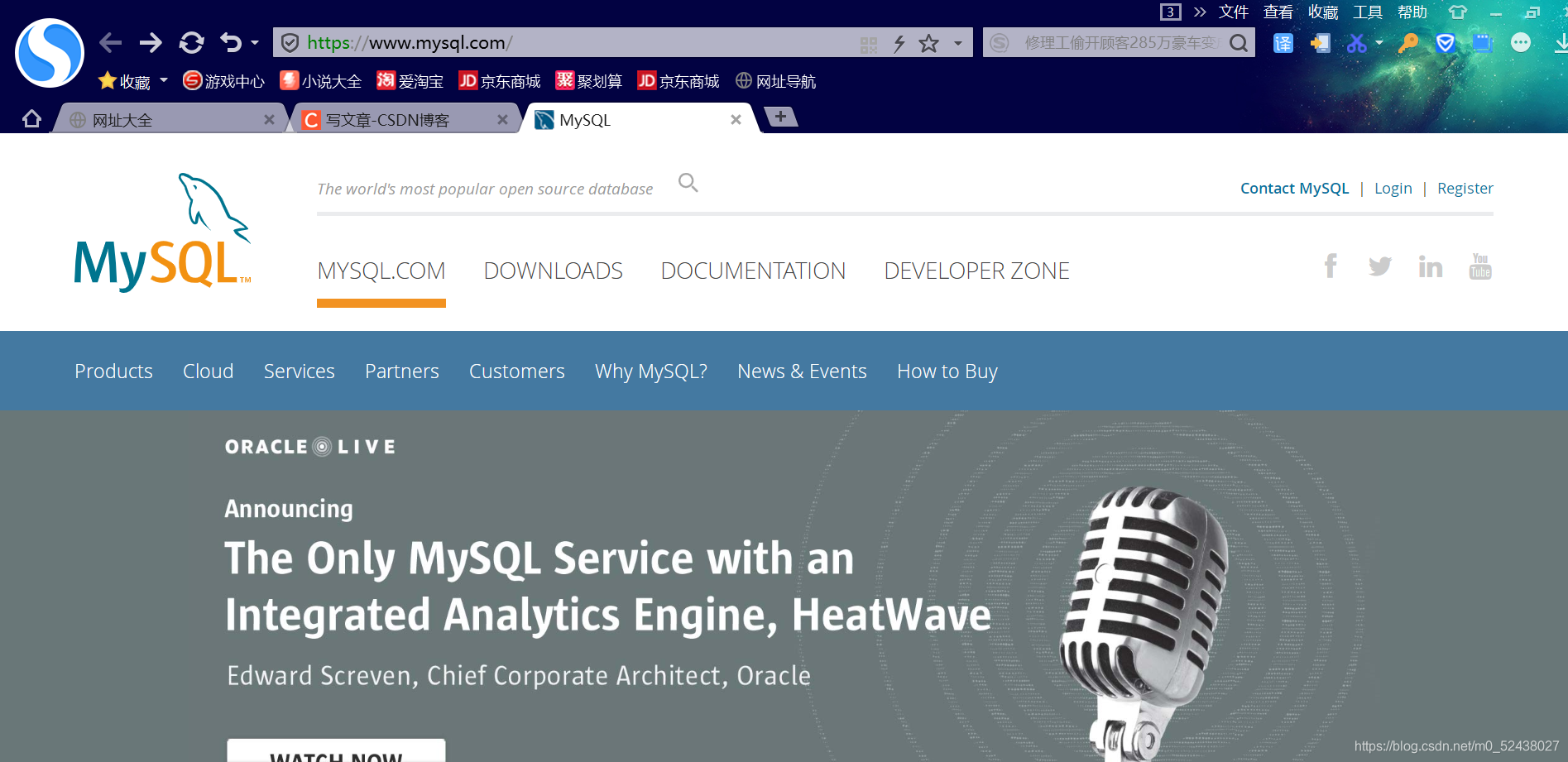Image resolution: width=1568 pixels, height=762 pixels.
Task: Select the DEVELOPER ZONE navigation tab
Action: (x=976, y=271)
